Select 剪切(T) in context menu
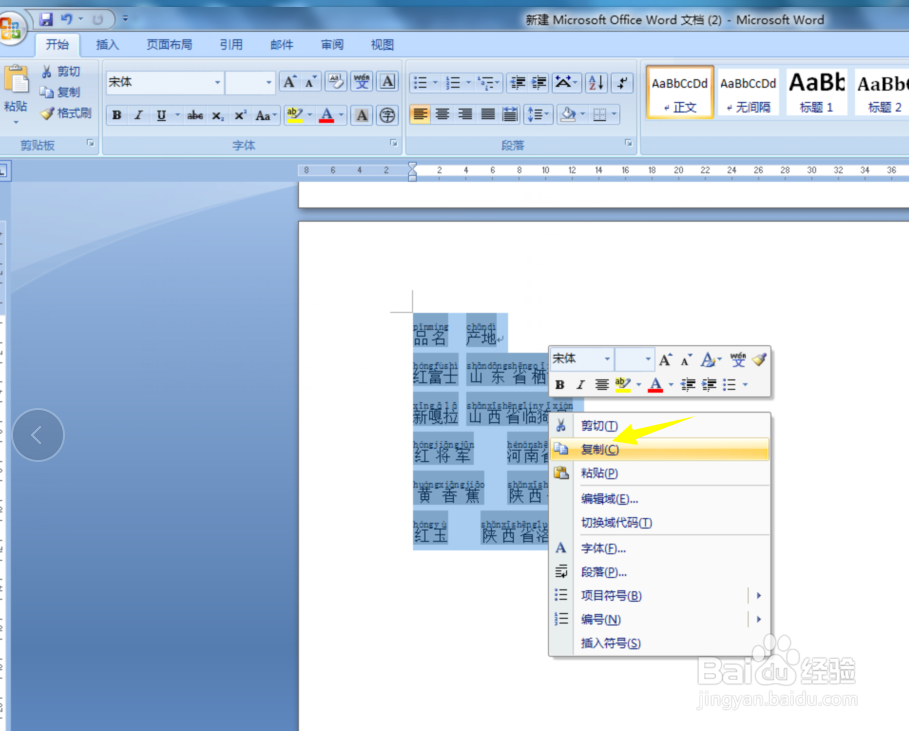This screenshot has height=731, width=909. click(660, 425)
